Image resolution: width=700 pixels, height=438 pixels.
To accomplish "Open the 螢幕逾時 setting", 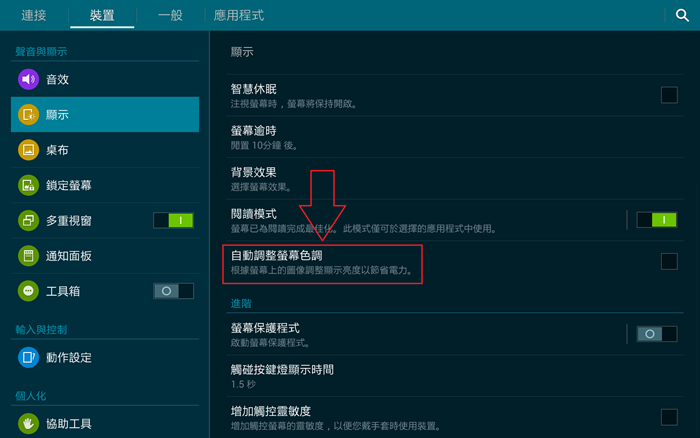I will tap(454, 137).
